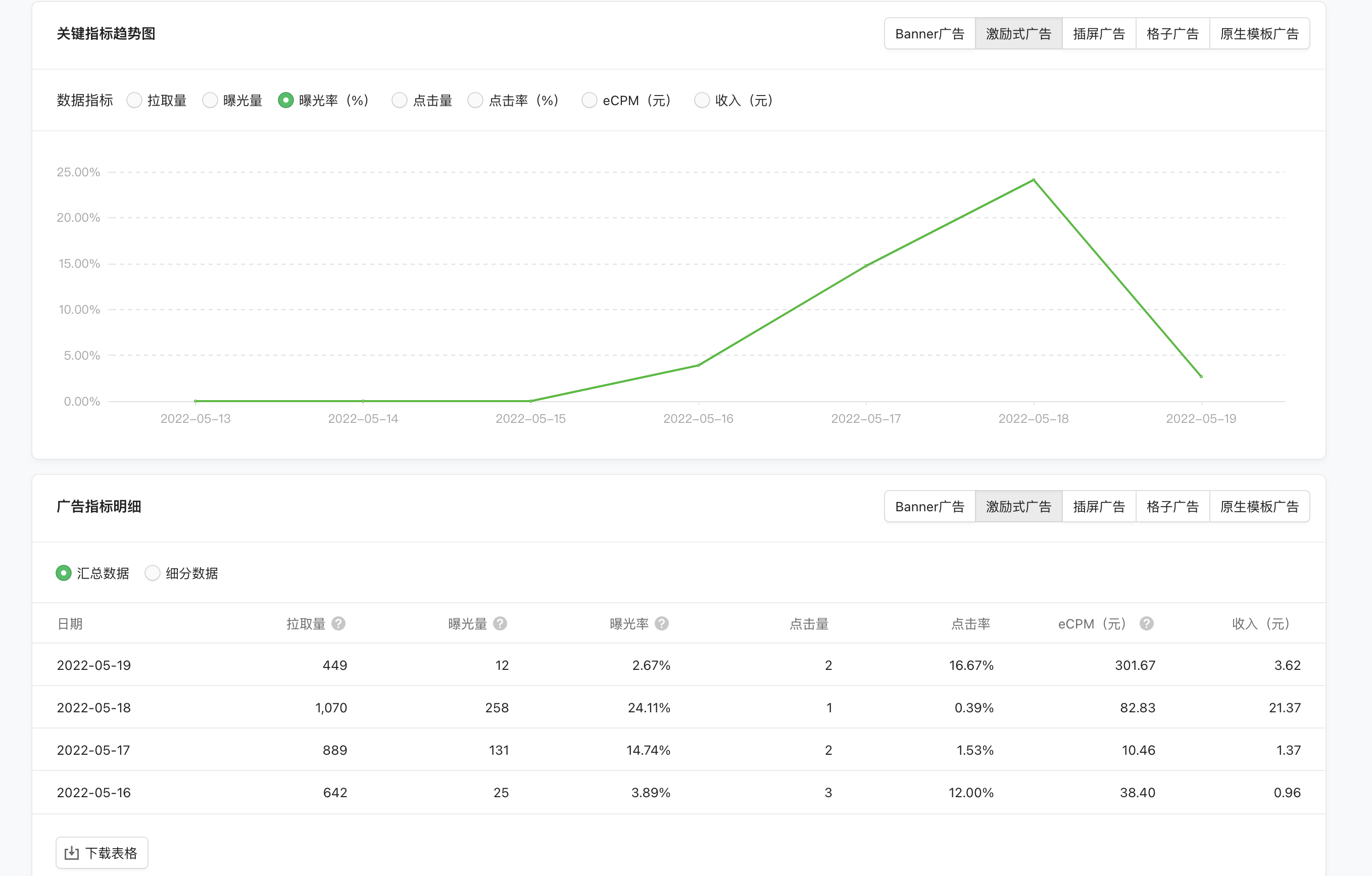Screen dimensions: 1372x876
Task: Click 下载表格 download button
Action: (102, 853)
